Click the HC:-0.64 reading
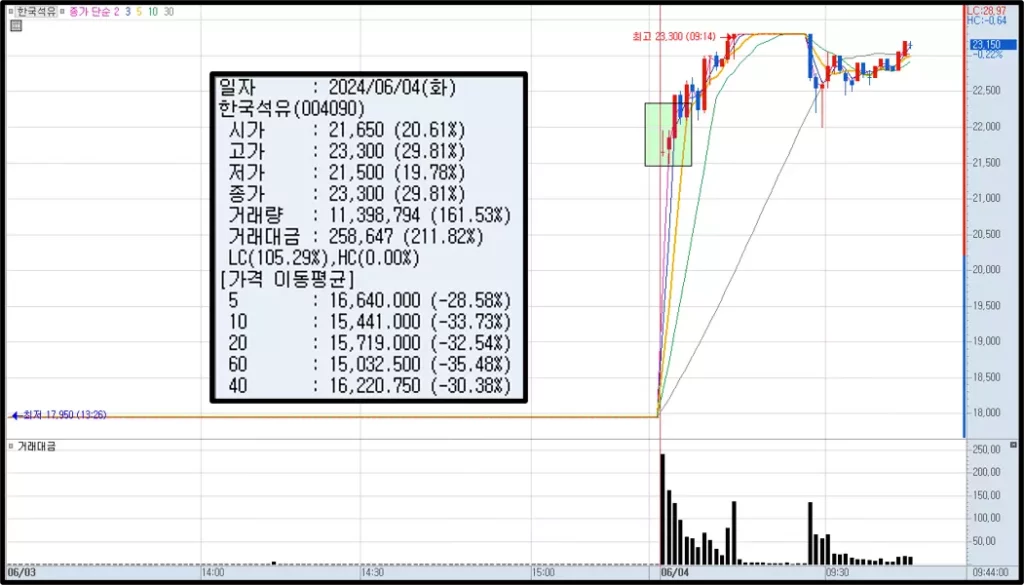1024x585 pixels. pyautogui.click(x=986, y=21)
